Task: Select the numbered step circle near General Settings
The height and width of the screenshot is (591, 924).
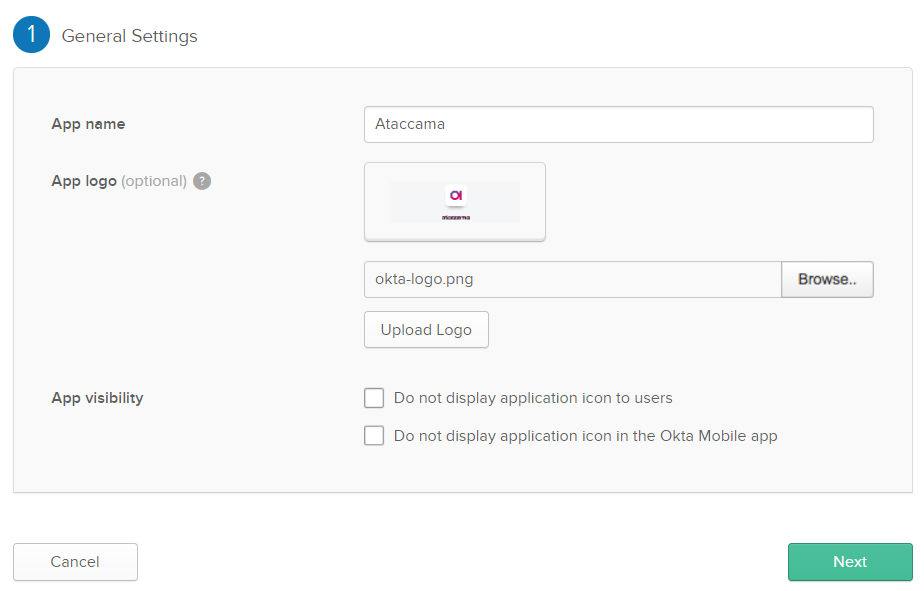Action: coord(29,34)
